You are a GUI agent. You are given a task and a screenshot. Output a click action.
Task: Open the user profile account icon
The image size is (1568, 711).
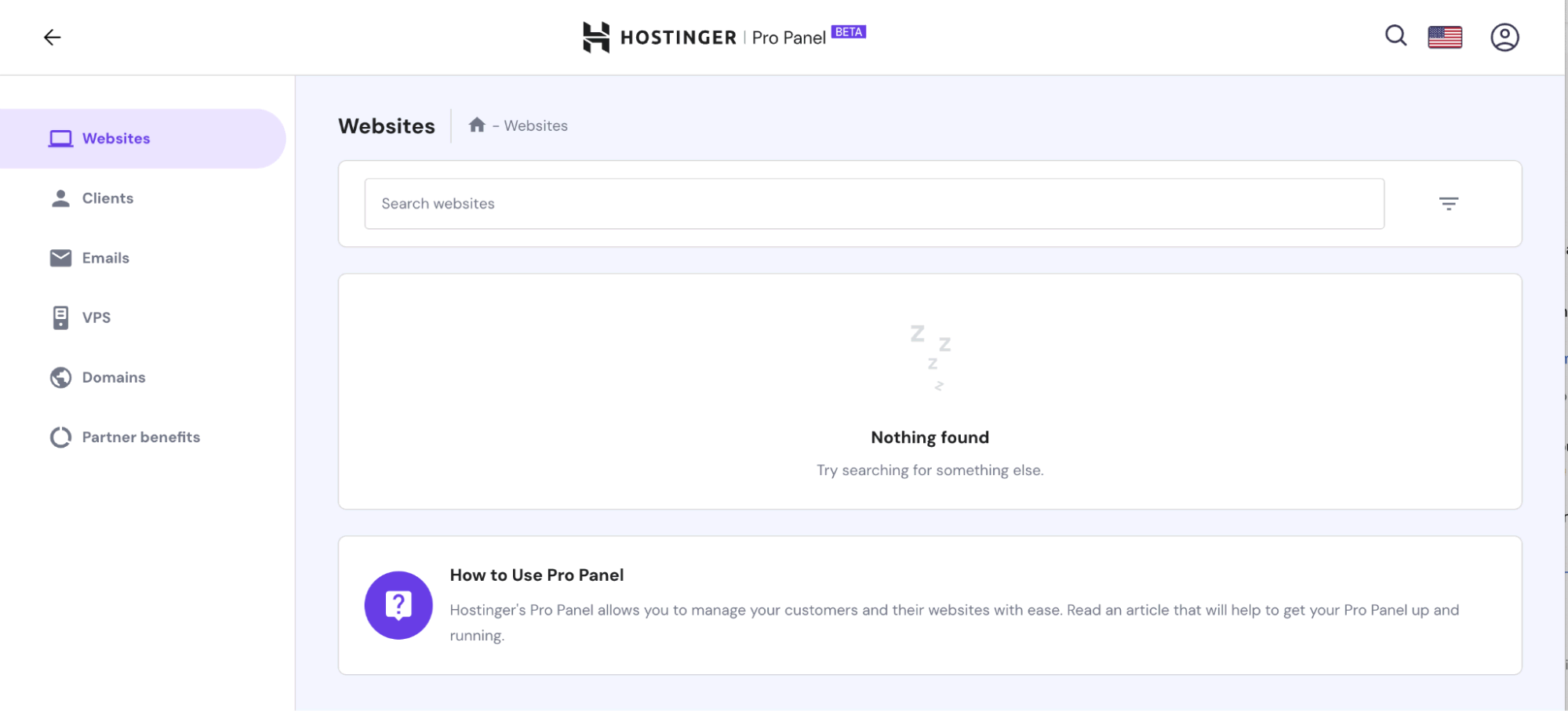click(1504, 37)
